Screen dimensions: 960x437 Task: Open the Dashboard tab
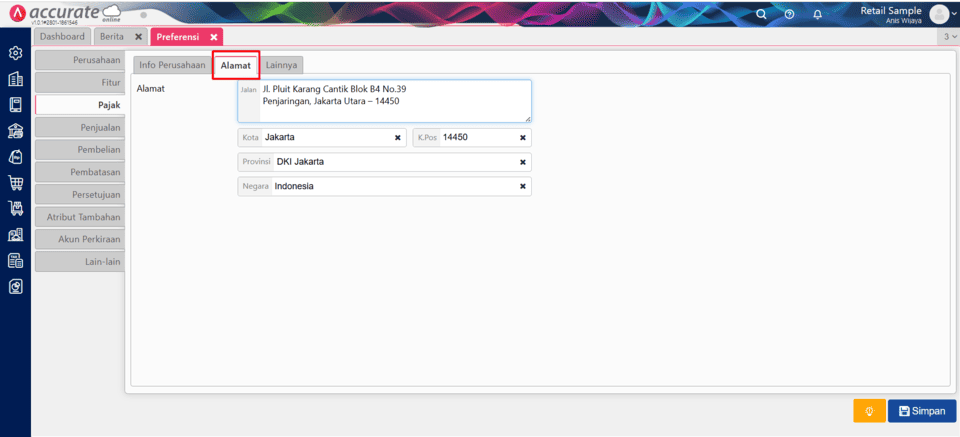point(62,37)
